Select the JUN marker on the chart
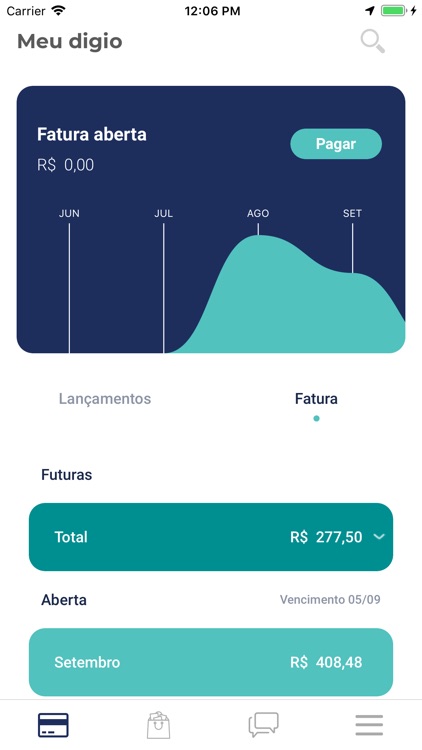The image size is (422, 750). [x=69, y=213]
